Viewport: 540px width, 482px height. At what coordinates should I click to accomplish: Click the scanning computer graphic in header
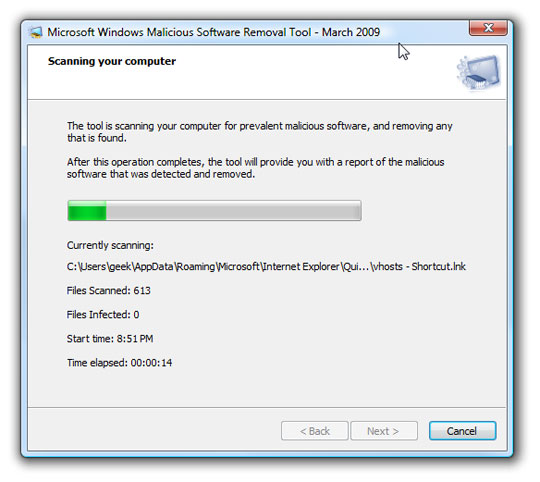click(478, 73)
